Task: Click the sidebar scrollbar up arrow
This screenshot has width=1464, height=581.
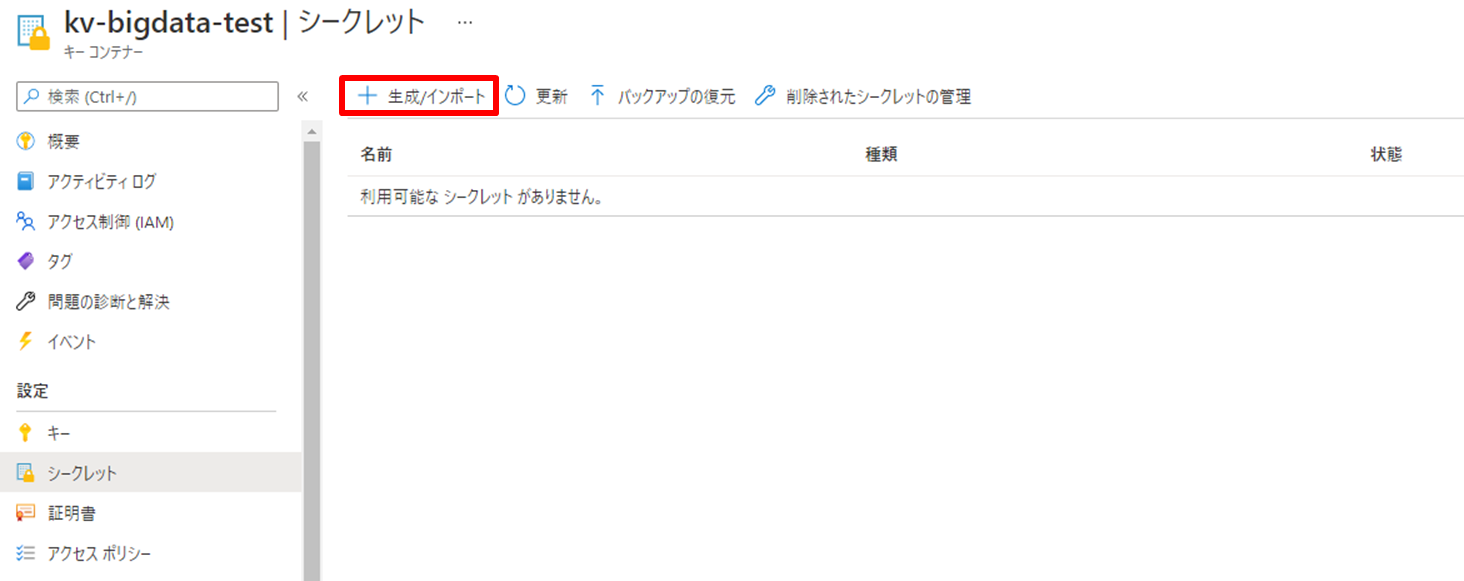Action: pos(311,132)
